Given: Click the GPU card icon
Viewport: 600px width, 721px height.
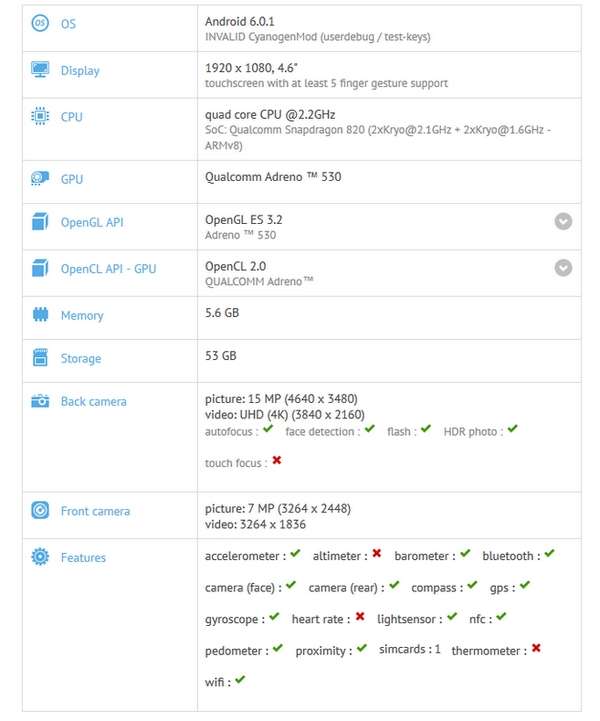Looking at the screenshot, I should click(40, 178).
